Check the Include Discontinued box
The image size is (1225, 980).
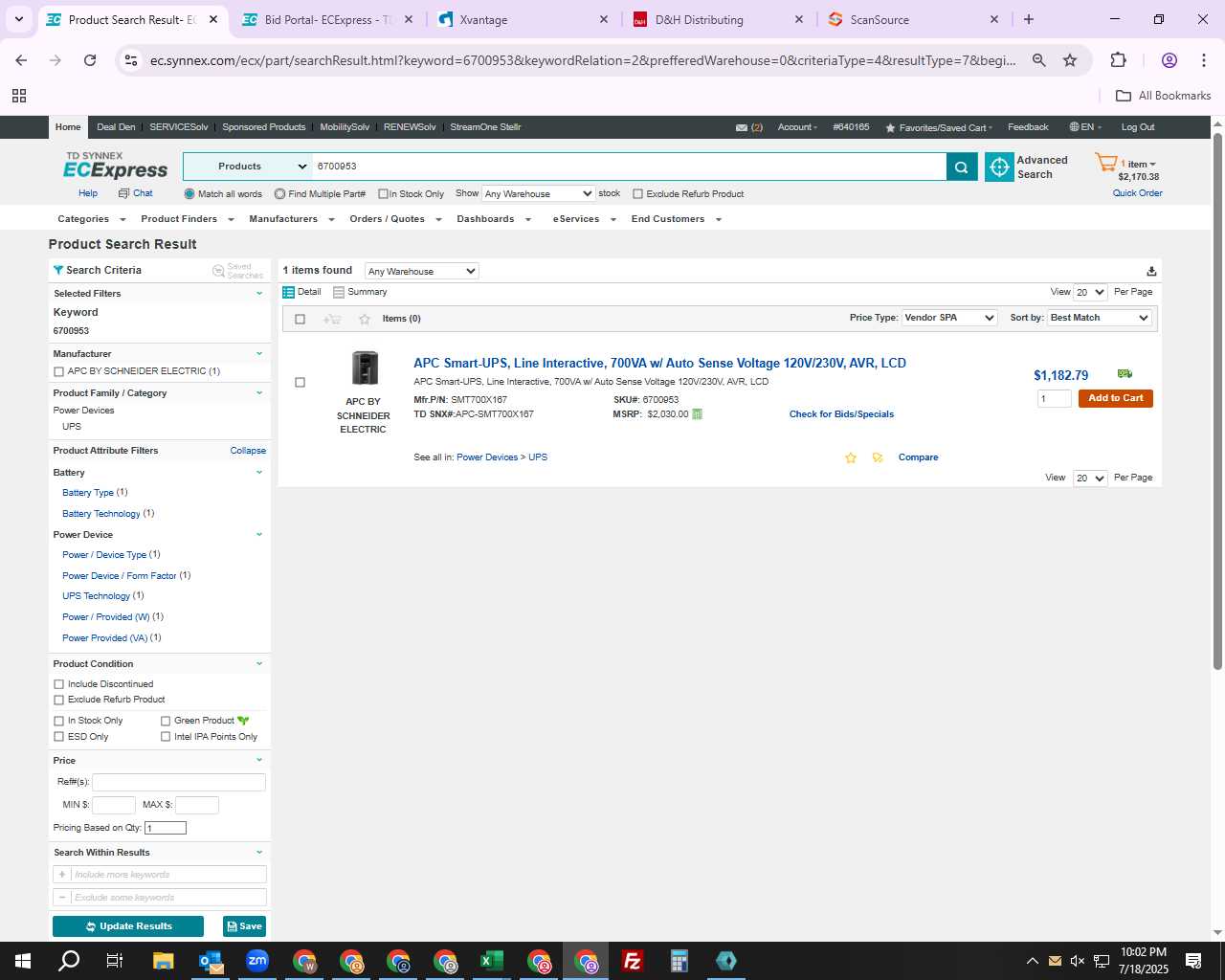point(59,684)
